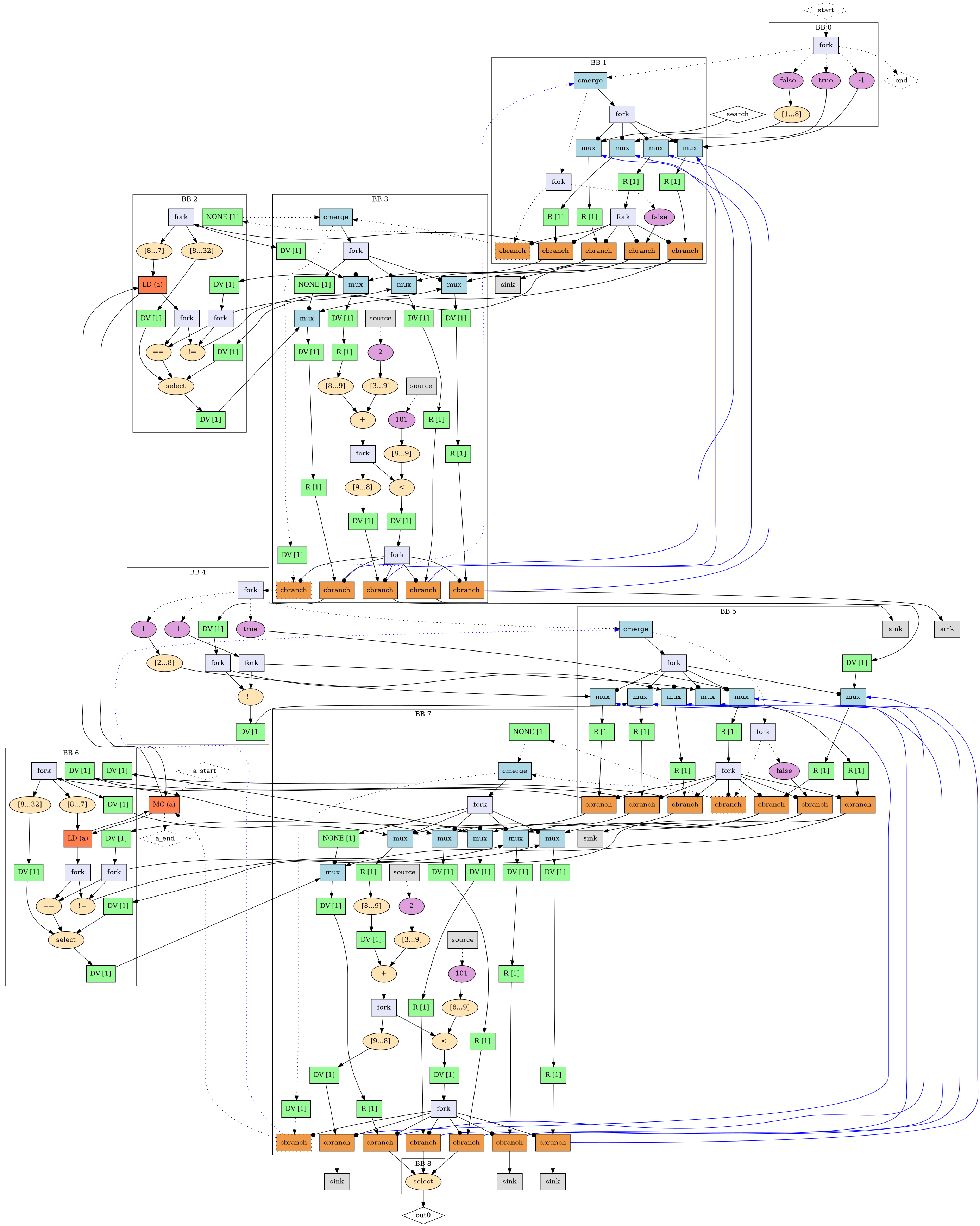
Task: Select the dotted cbranch in BB 1
Action: (x=512, y=251)
